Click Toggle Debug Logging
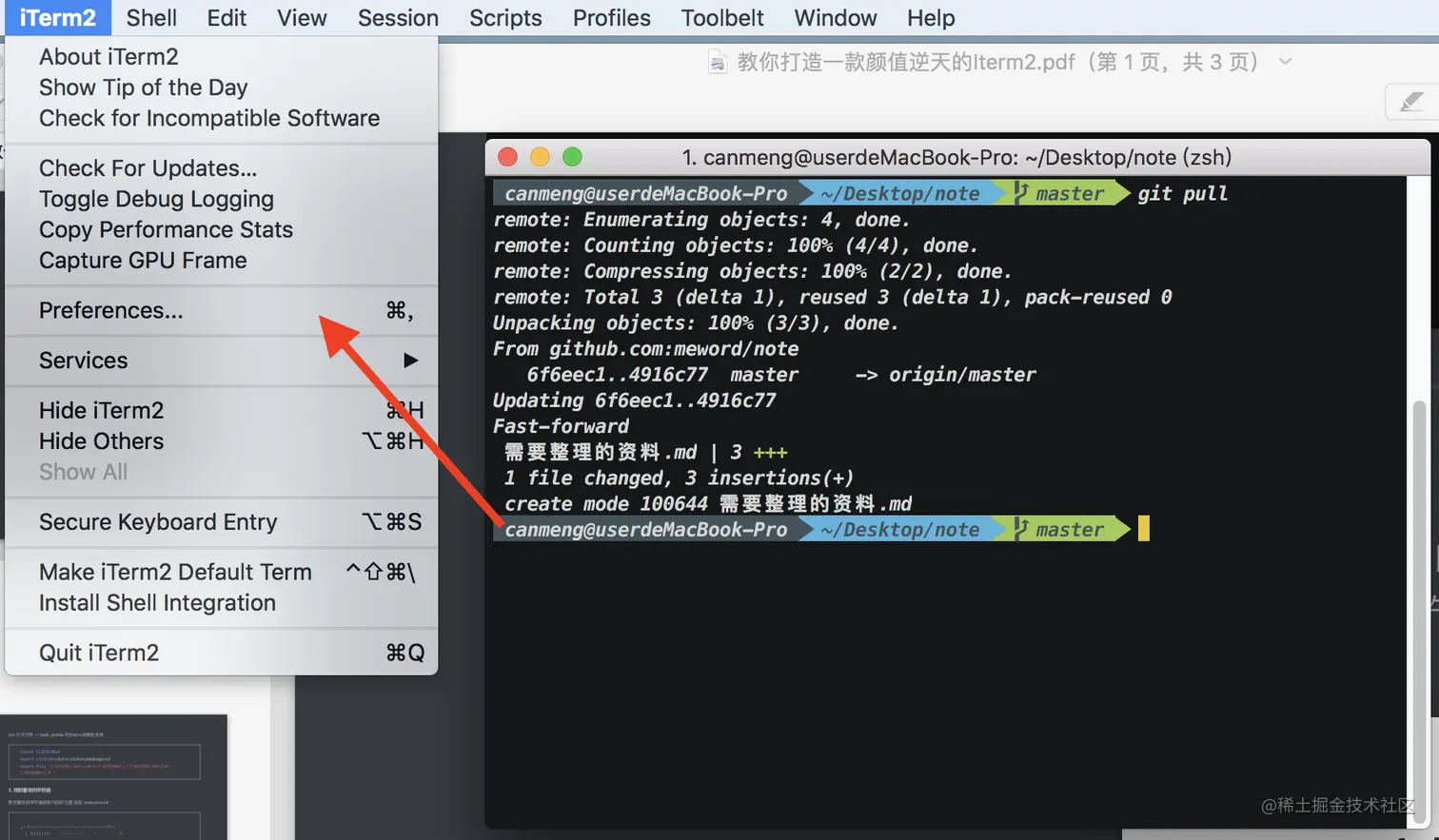The image size is (1439, 840). pyautogui.click(x=221, y=199)
